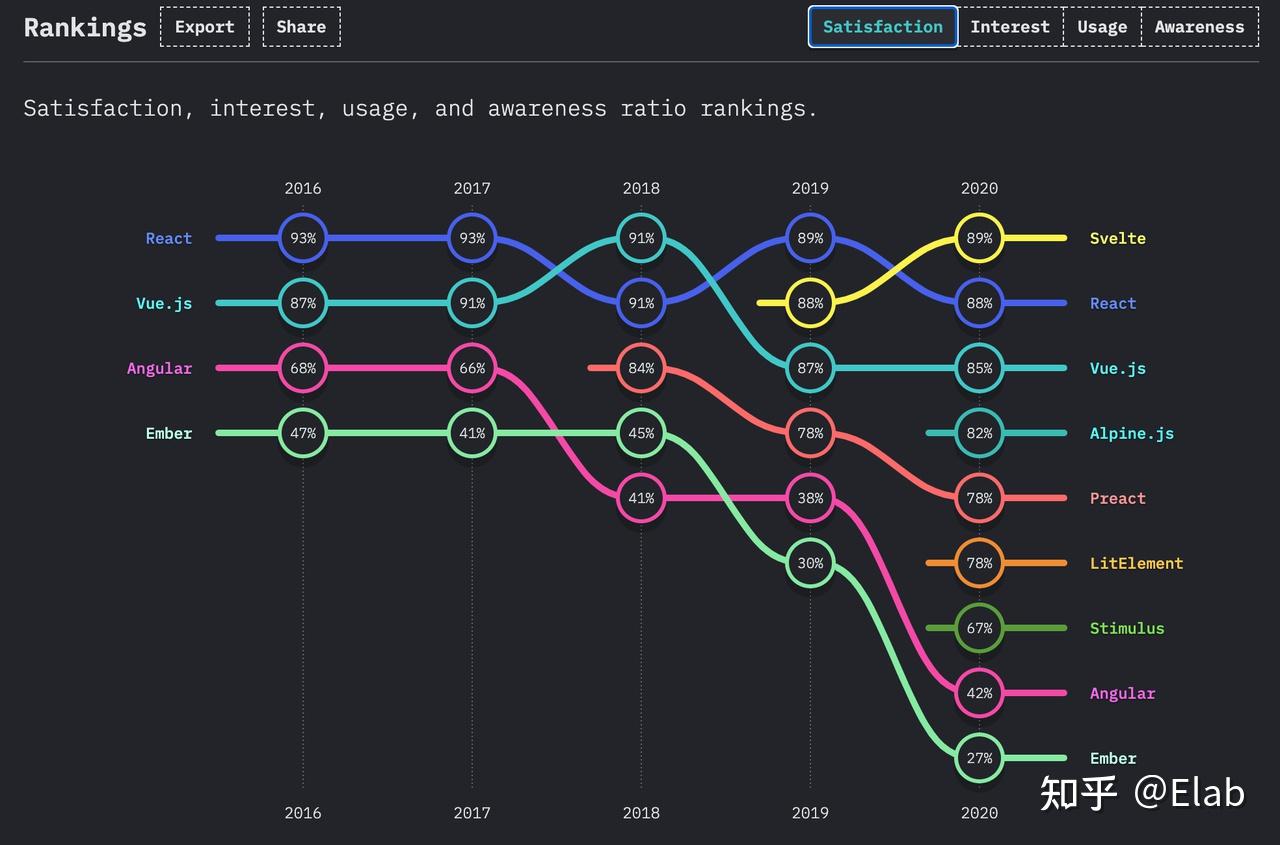Click React's 93% node for 2016
1280x845 pixels.
click(x=303, y=238)
